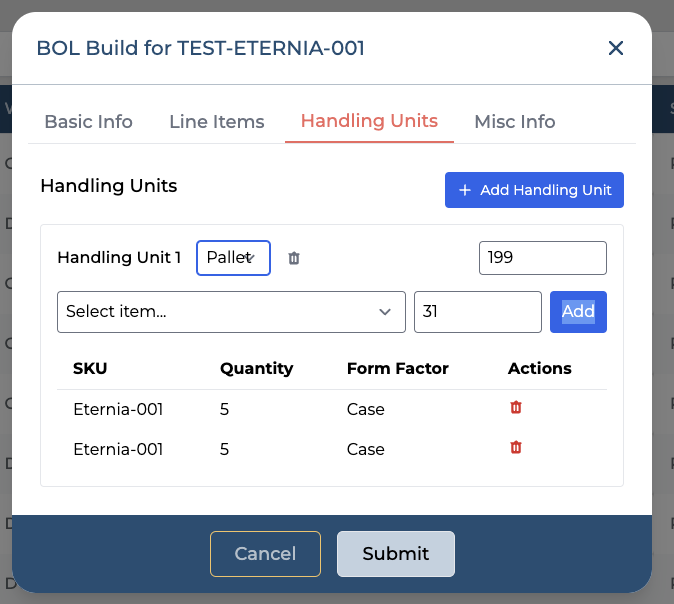
Task: Open the Line Items tab
Action: pos(216,122)
